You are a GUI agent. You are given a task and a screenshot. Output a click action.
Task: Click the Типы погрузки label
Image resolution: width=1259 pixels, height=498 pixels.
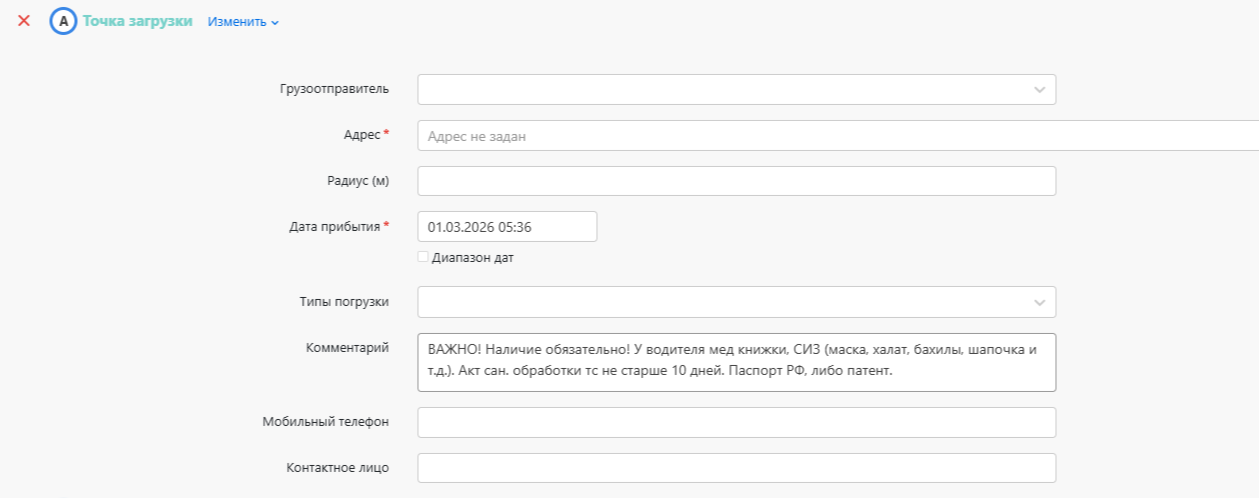[x=344, y=302]
